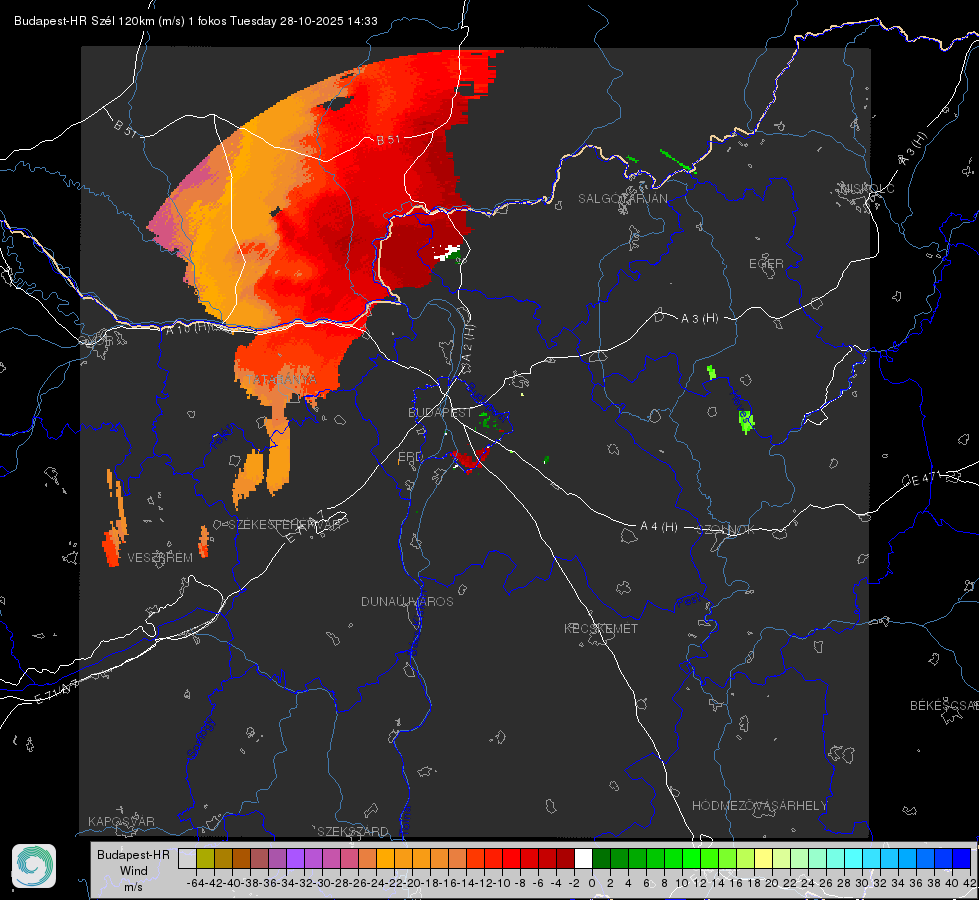
Task: Click the '42' legend value
Action: [x=970, y=883]
